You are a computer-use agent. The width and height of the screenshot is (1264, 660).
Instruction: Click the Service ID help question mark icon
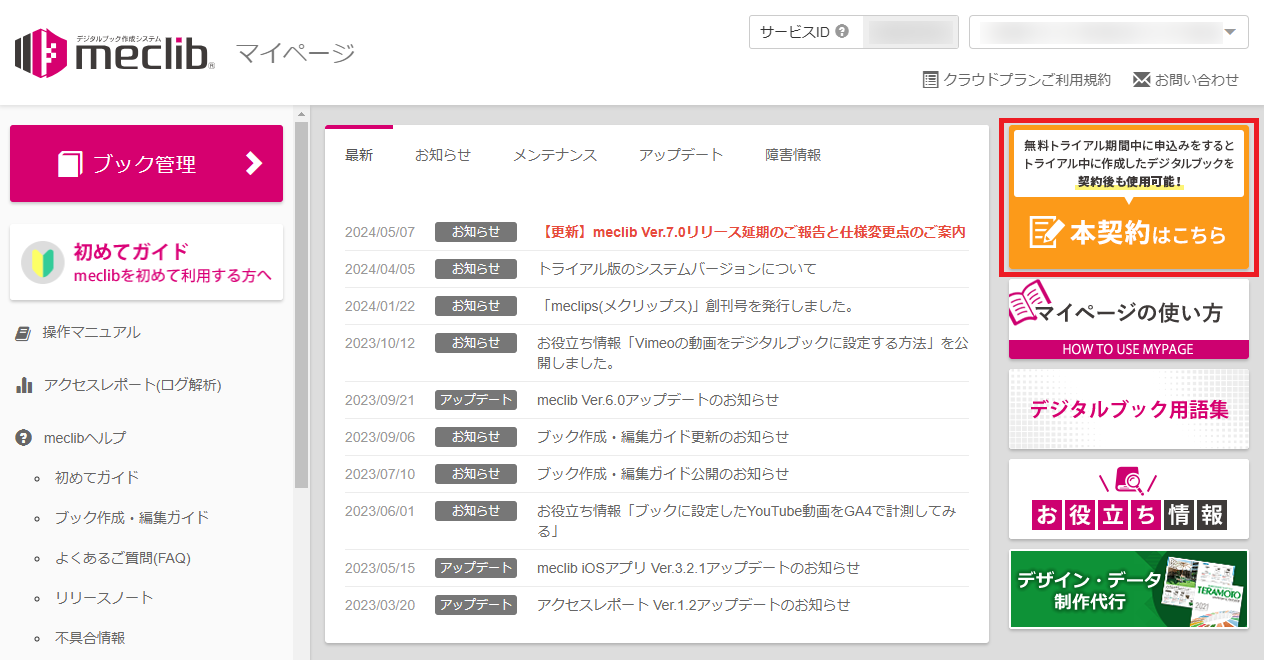pos(842,32)
